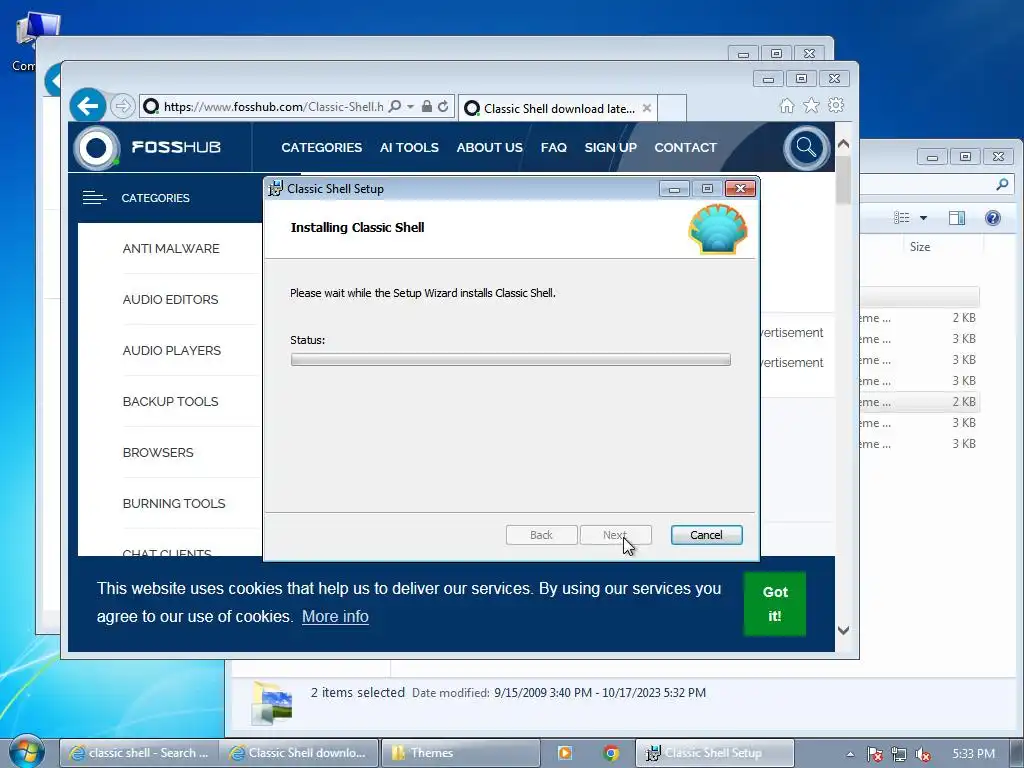Click the Windows Start orb
This screenshot has height=768, width=1024.
25,752
